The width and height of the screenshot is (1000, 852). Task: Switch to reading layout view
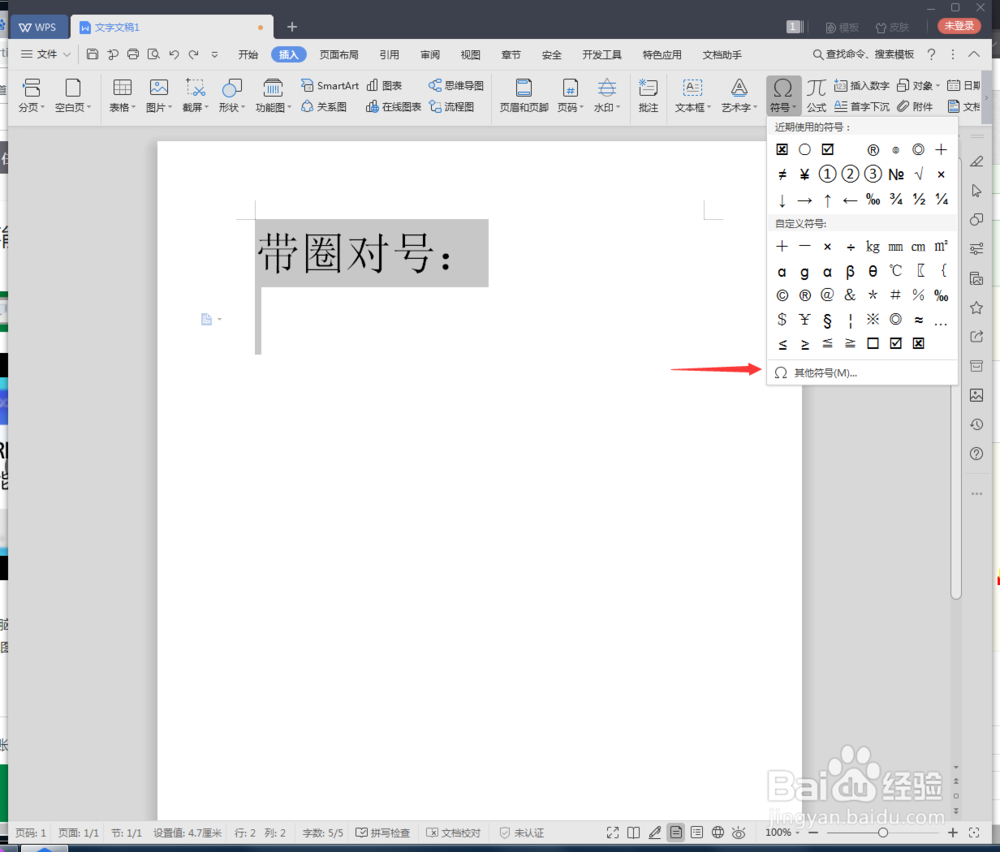(x=633, y=832)
